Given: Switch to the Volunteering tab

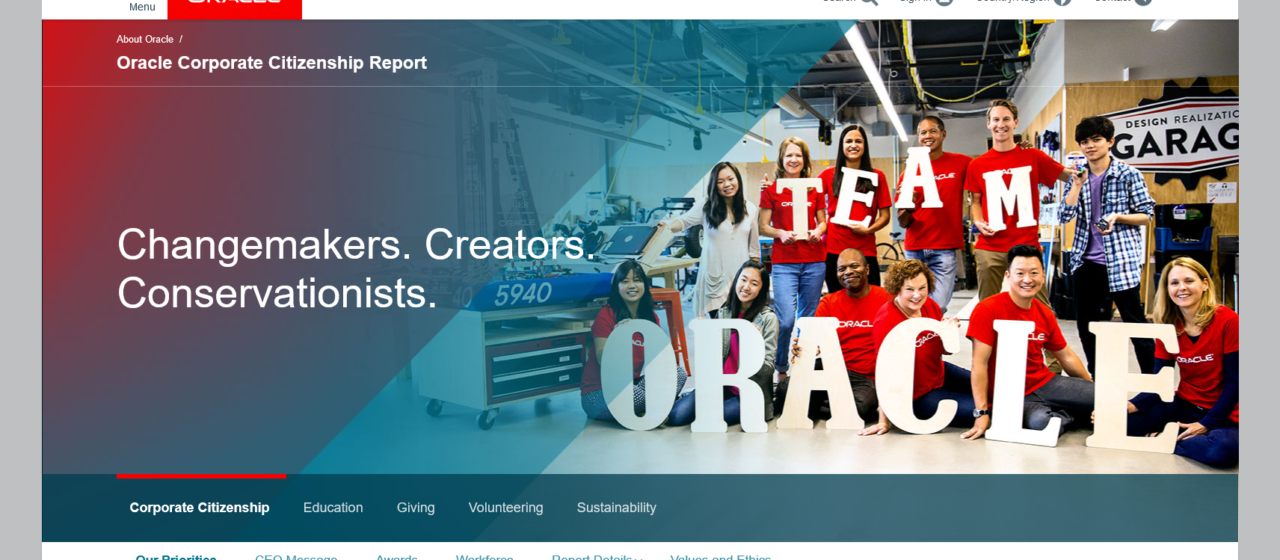Looking at the screenshot, I should pos(506,508).
